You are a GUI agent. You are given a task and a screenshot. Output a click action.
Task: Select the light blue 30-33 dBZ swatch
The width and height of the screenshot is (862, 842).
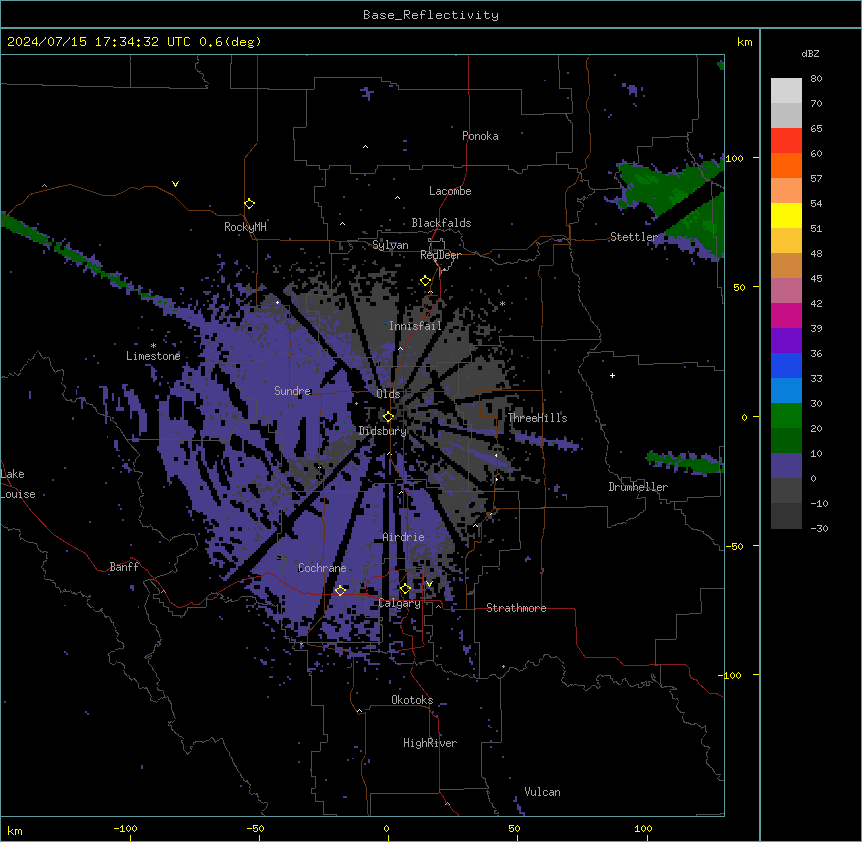pyautogui.click(x=786, y=391)
